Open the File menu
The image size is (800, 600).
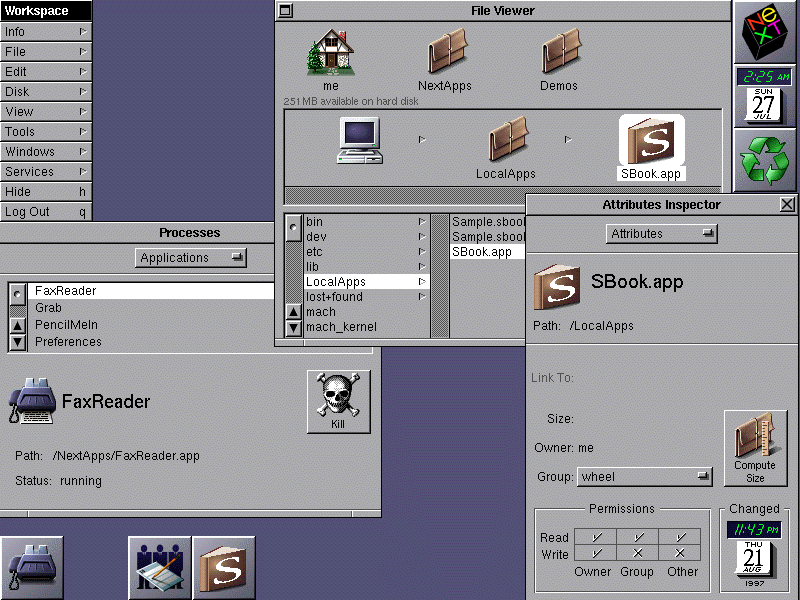46,52
